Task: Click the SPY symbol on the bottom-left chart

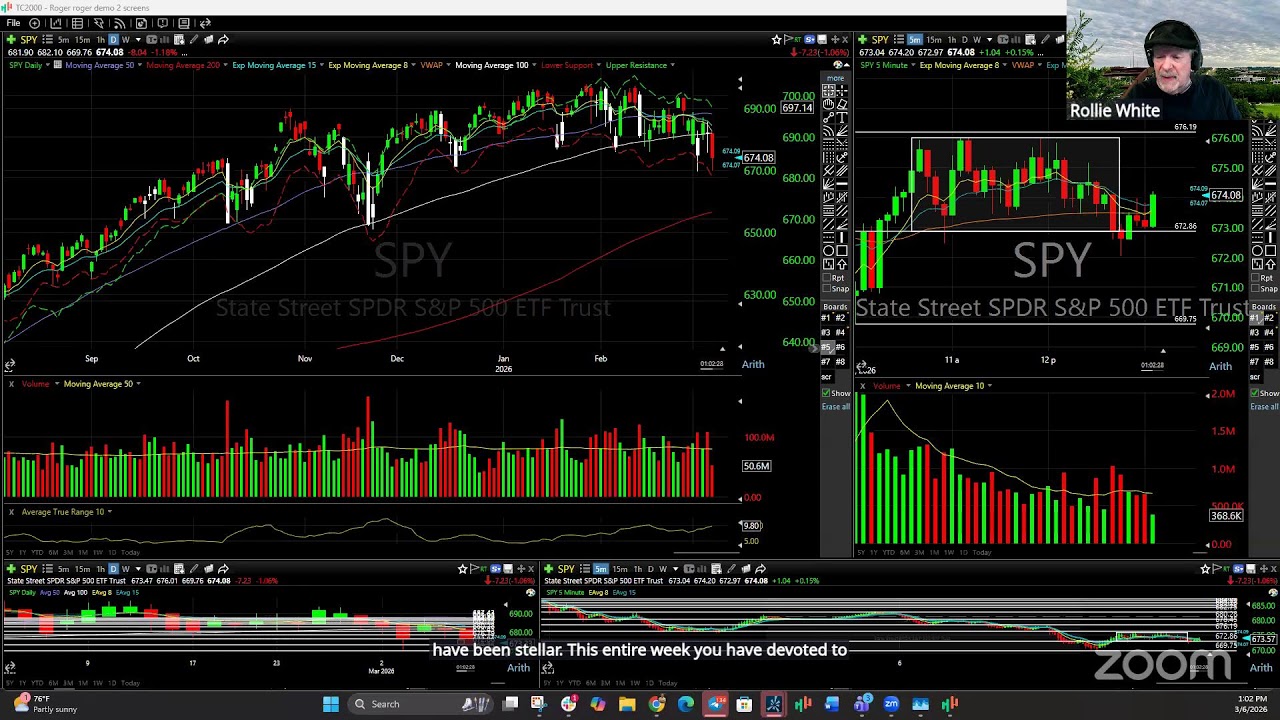Action: coord(28,569)
